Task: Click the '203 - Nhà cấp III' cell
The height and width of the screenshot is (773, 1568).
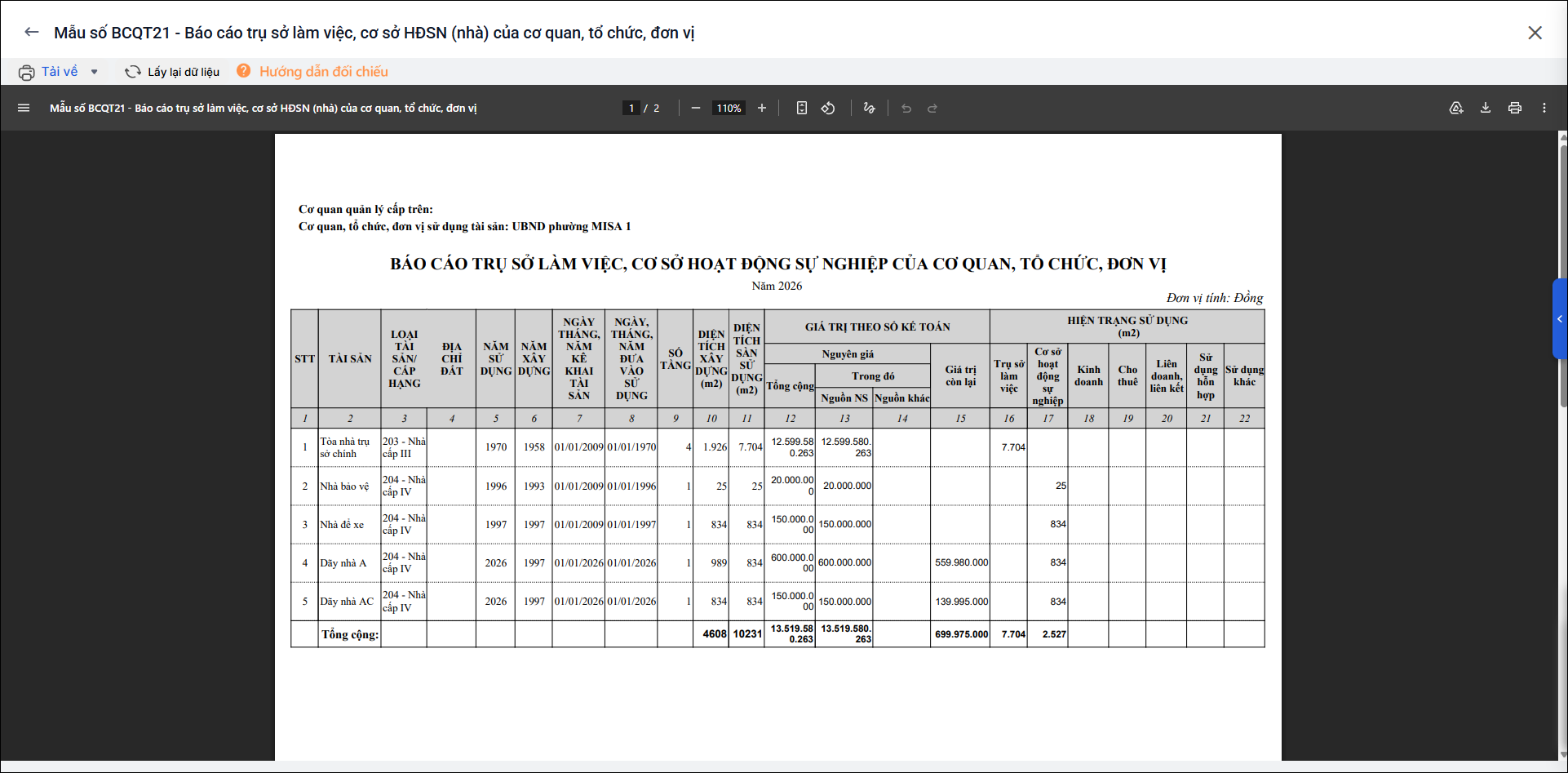Action: 404,447
